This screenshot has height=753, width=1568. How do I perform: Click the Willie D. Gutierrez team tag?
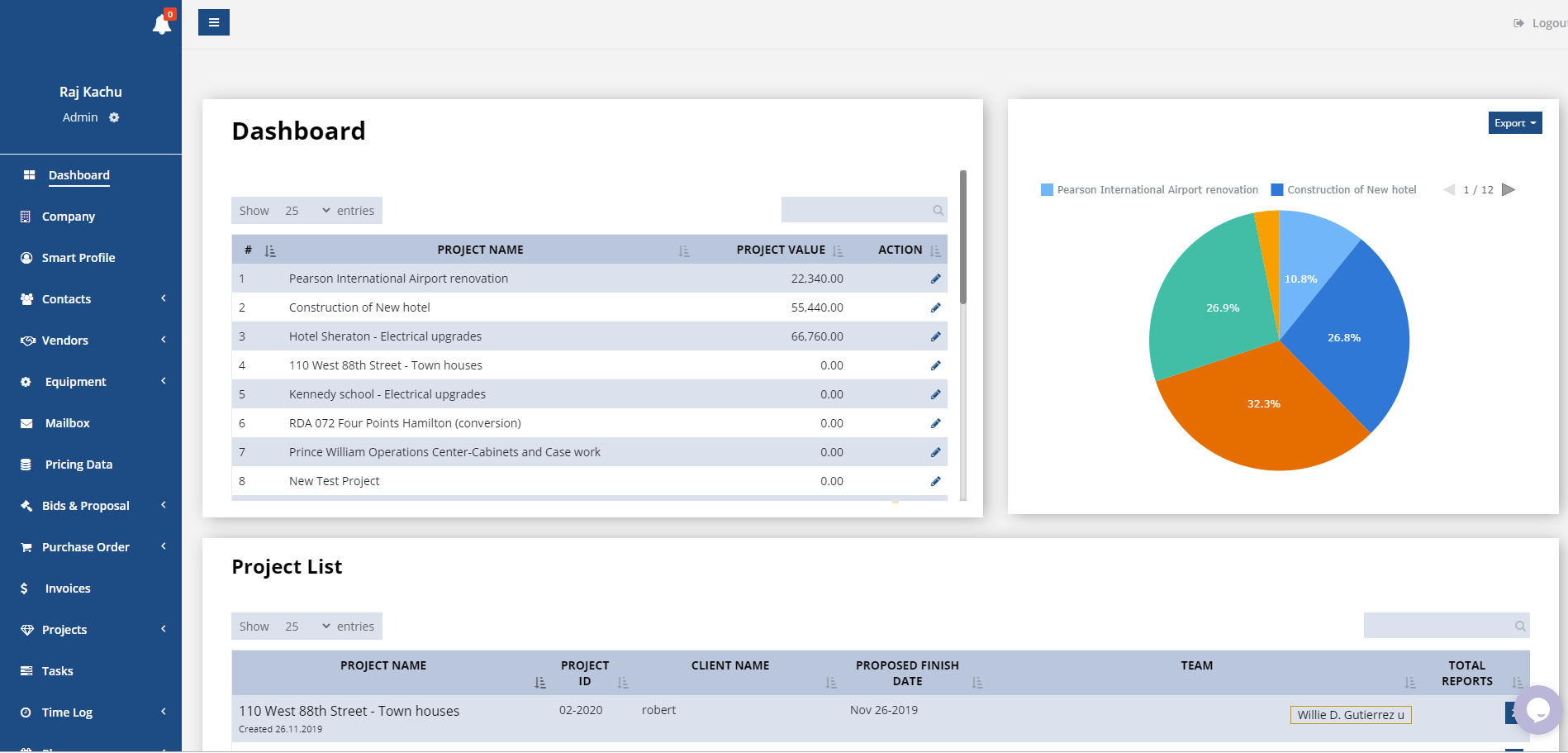click(1350, 715)
